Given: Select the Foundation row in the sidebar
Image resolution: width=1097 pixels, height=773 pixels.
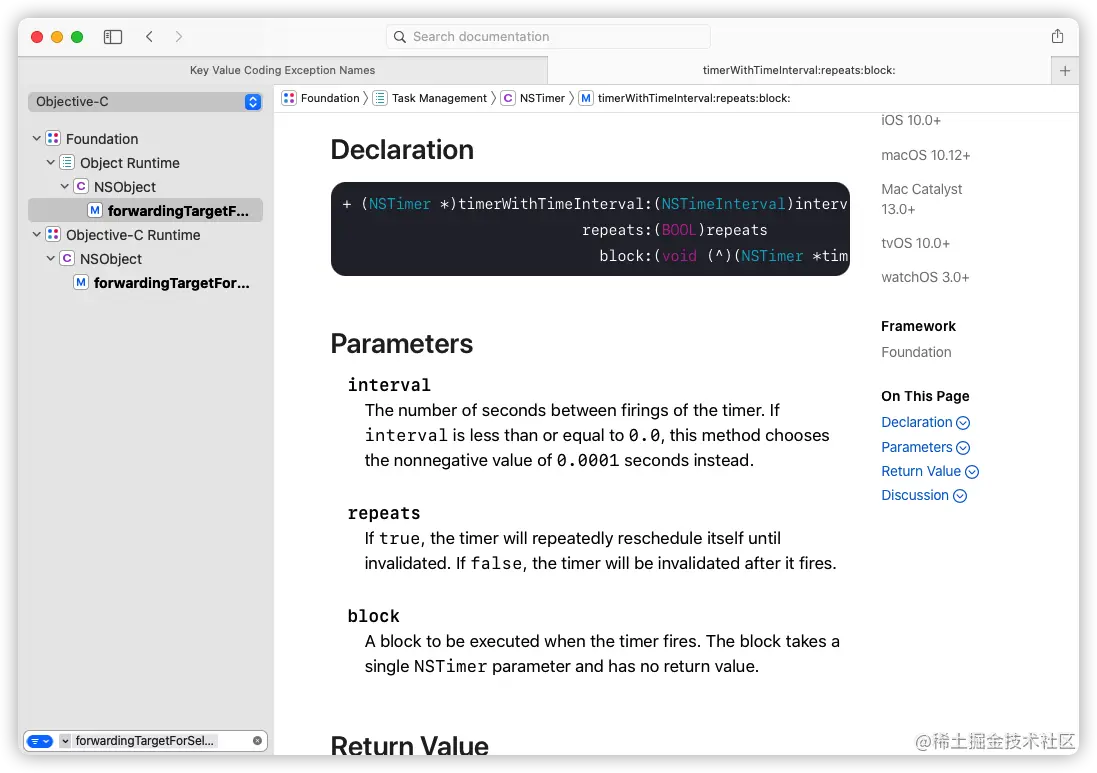Looking at the screenshot, I should (146, 139).
